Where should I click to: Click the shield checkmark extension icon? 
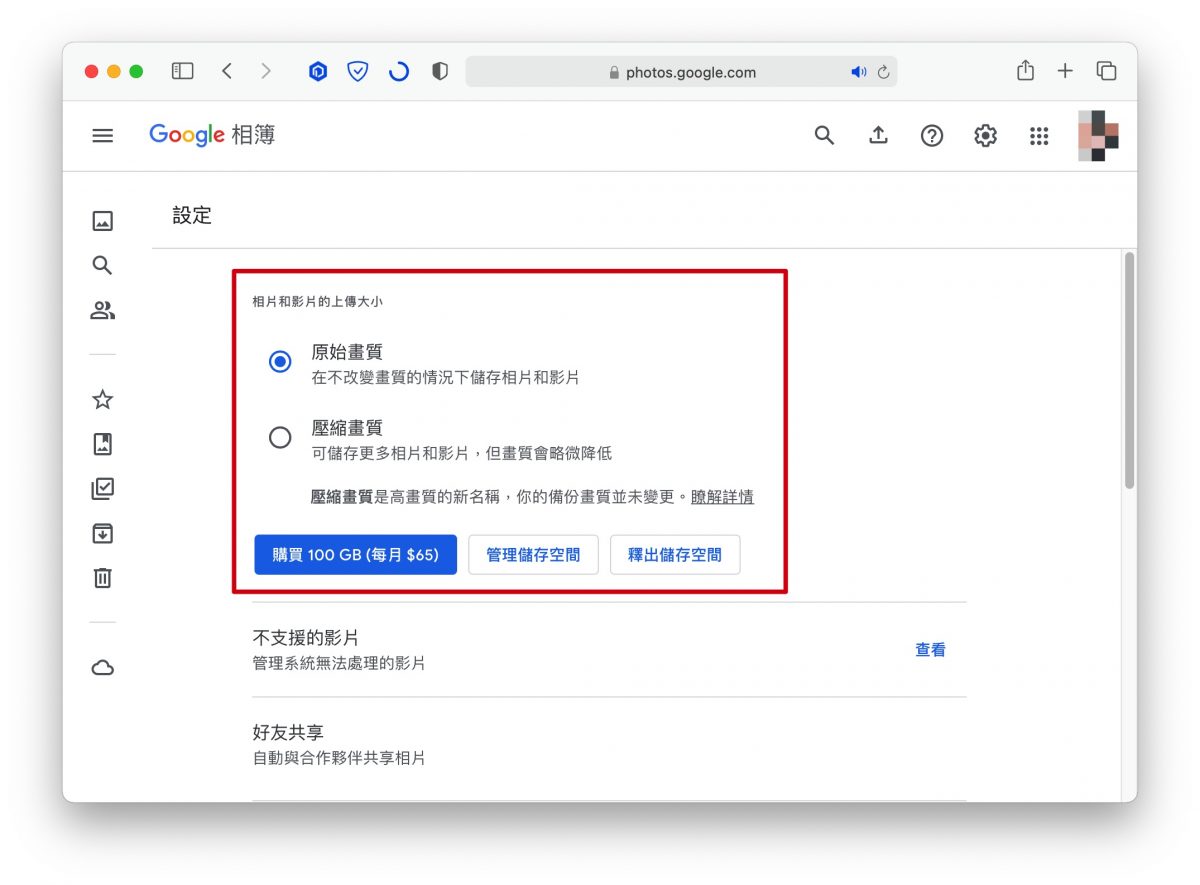[357, 72]
